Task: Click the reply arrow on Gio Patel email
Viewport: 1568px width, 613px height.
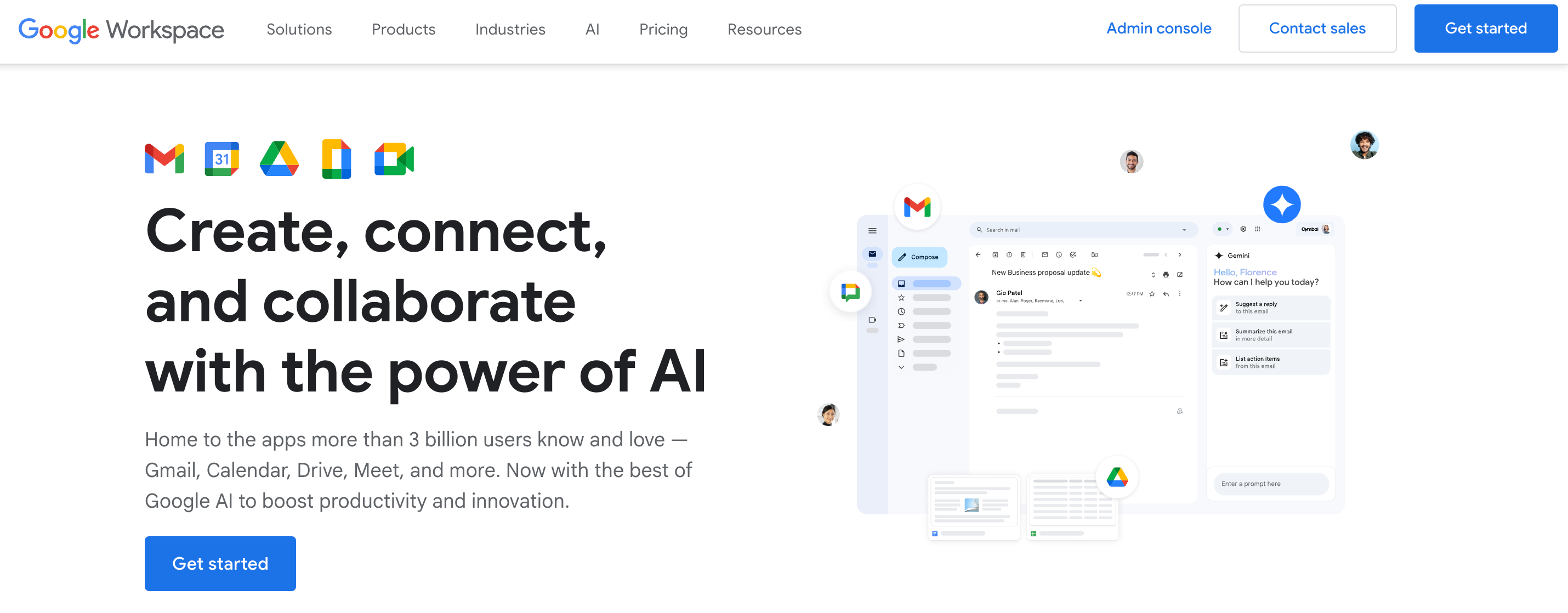Action: (x=1166, y=293)
